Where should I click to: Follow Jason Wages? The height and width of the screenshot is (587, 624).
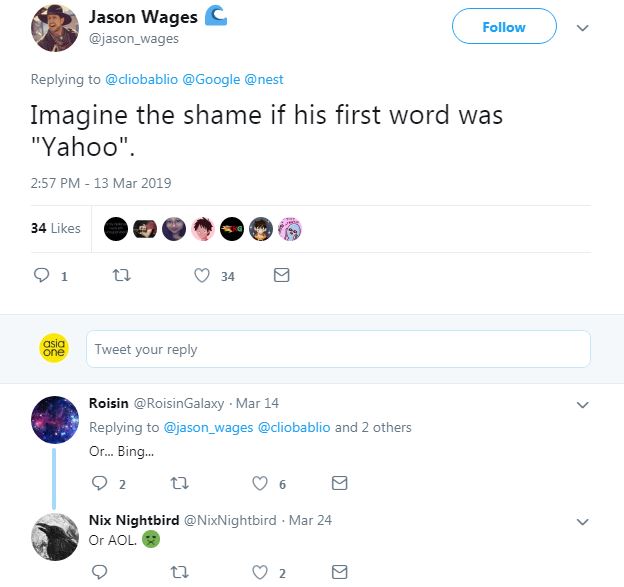503,27
